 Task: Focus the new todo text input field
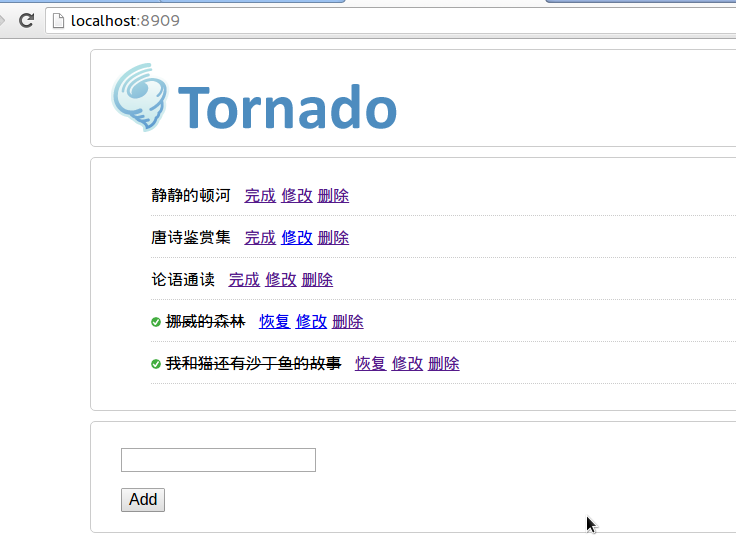pyautogui.click(x=218, y=460)
